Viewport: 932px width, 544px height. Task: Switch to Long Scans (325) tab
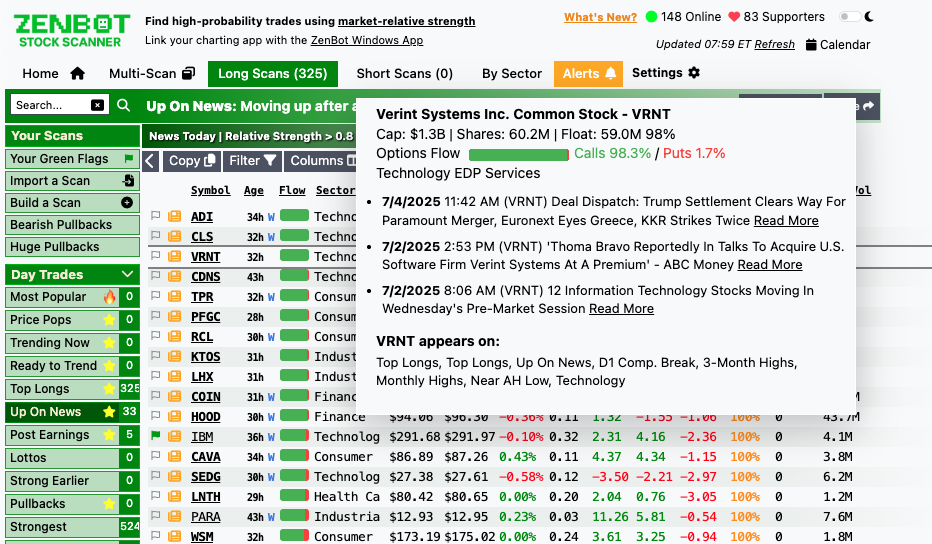[x=273, y=74]
